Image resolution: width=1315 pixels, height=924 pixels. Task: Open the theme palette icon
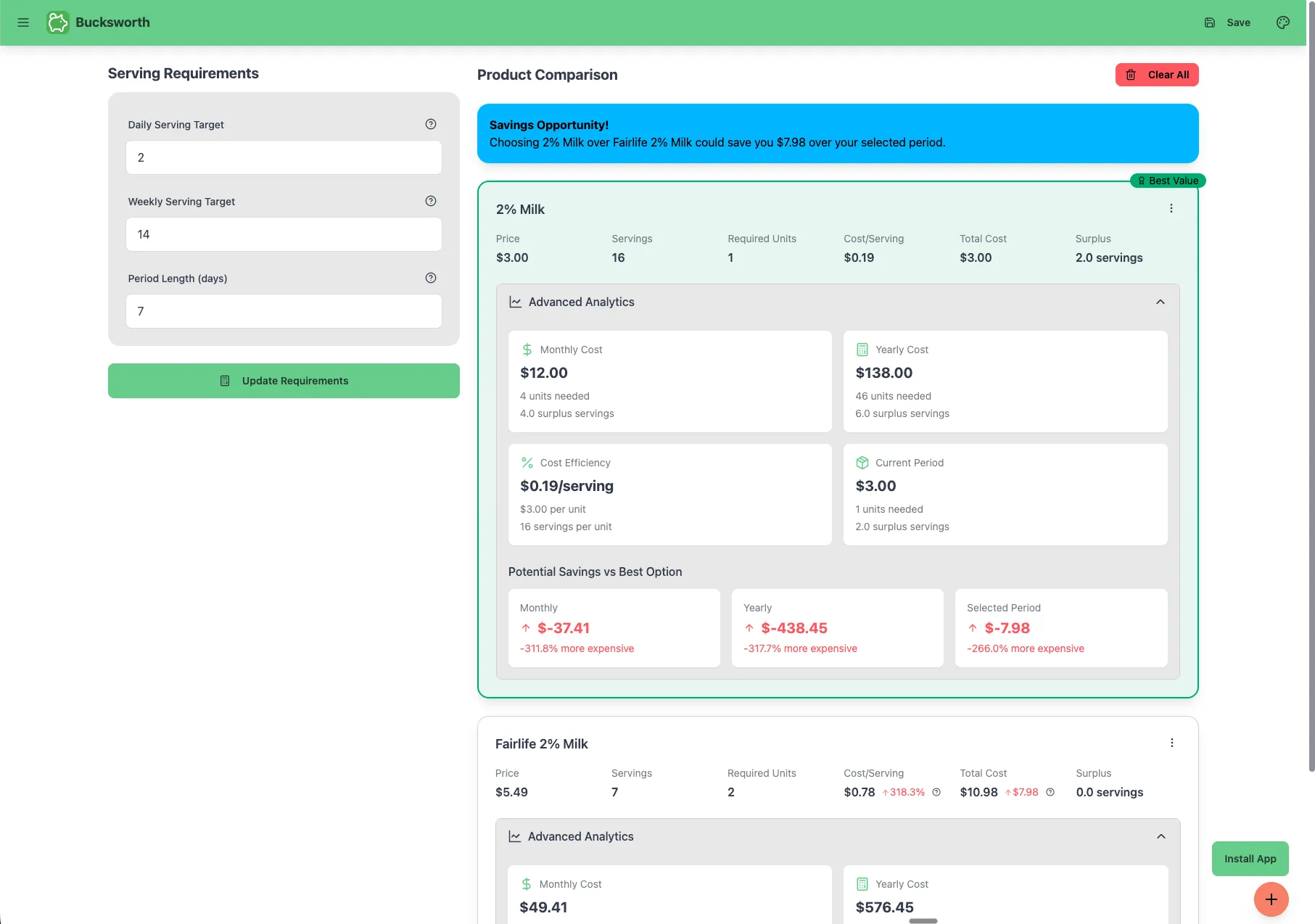click(x=1283, y=22)
